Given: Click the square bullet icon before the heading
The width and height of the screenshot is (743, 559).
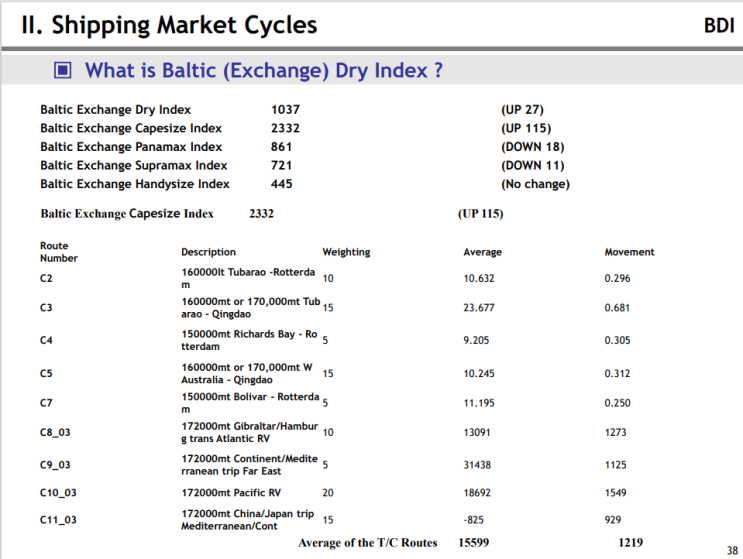Looking at the screenshot, I should pyautogui.click(x=62, y=71).
